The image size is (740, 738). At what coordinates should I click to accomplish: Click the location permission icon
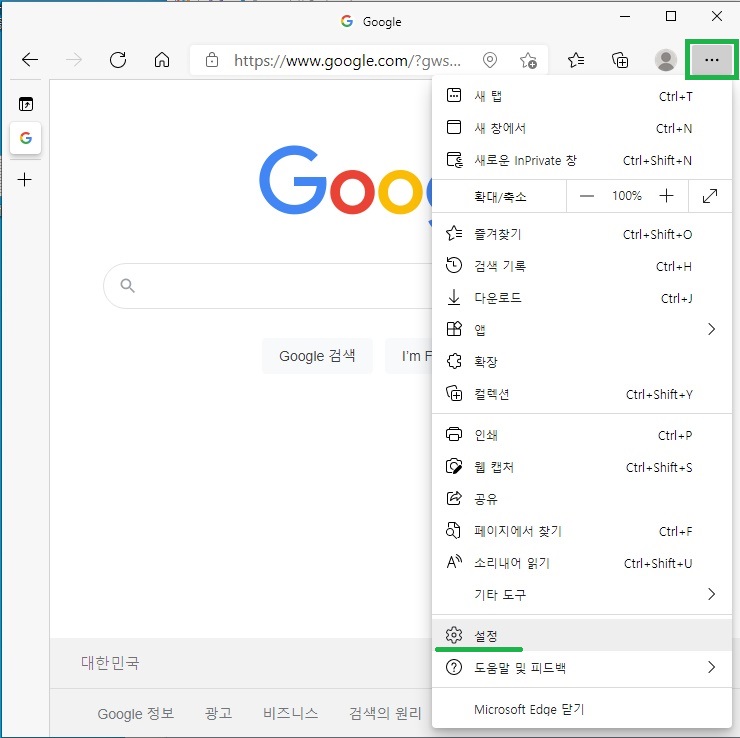point(490,60)
